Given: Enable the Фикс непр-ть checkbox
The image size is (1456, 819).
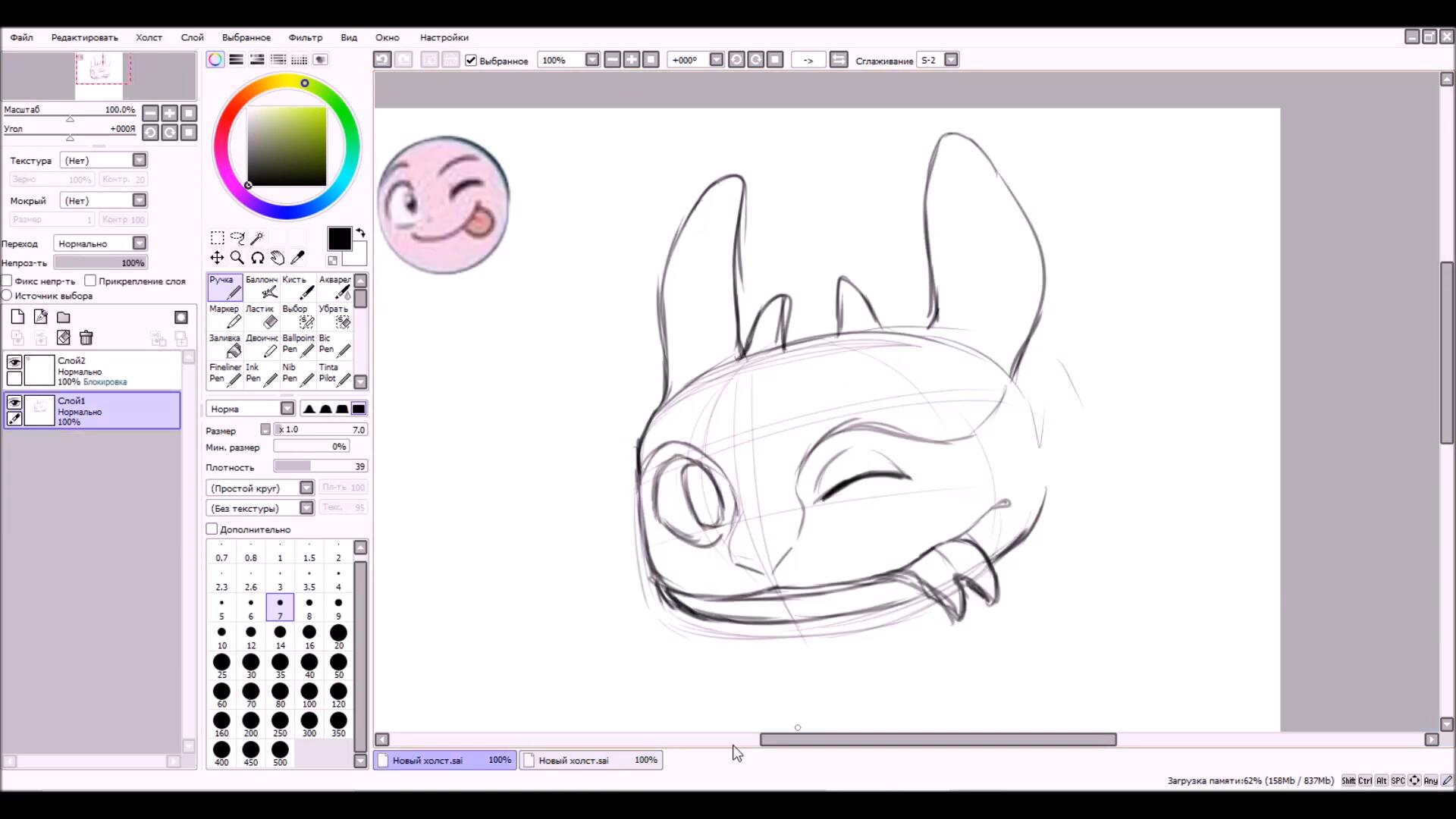Looking at the screenshot, I should coord(8,281).
